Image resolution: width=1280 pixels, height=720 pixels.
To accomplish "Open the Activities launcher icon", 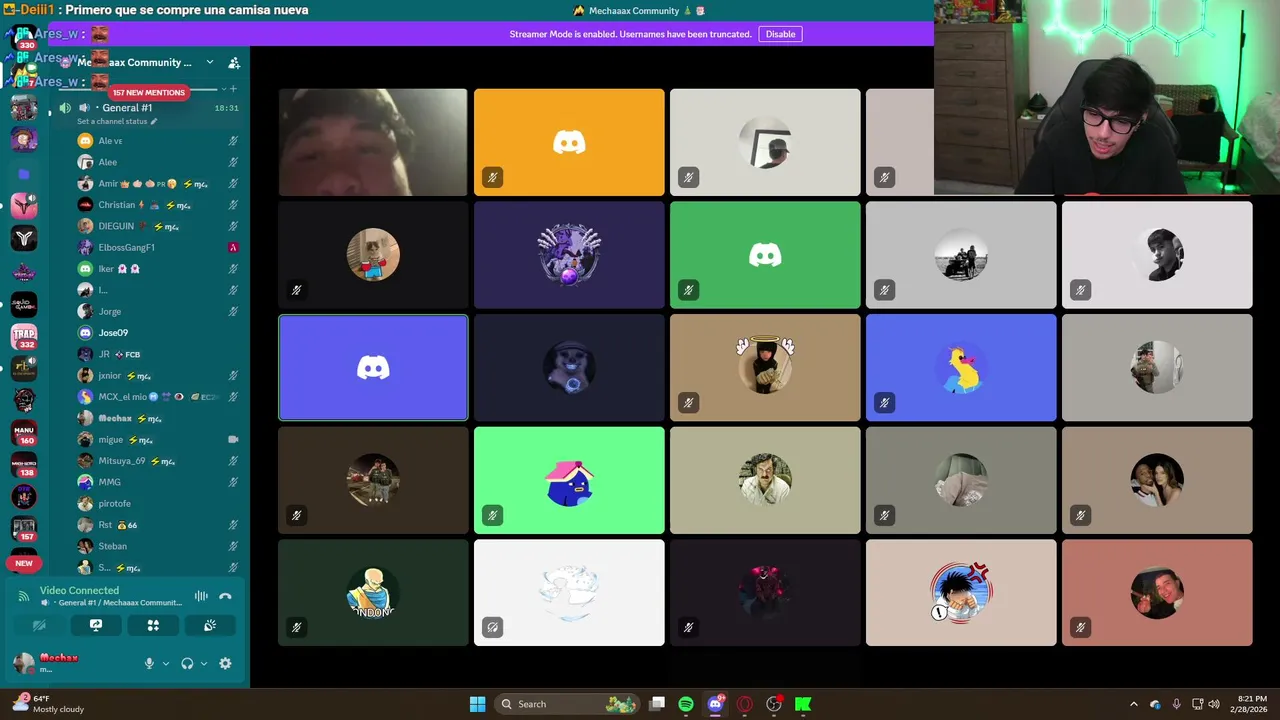I will click(153, 625).
